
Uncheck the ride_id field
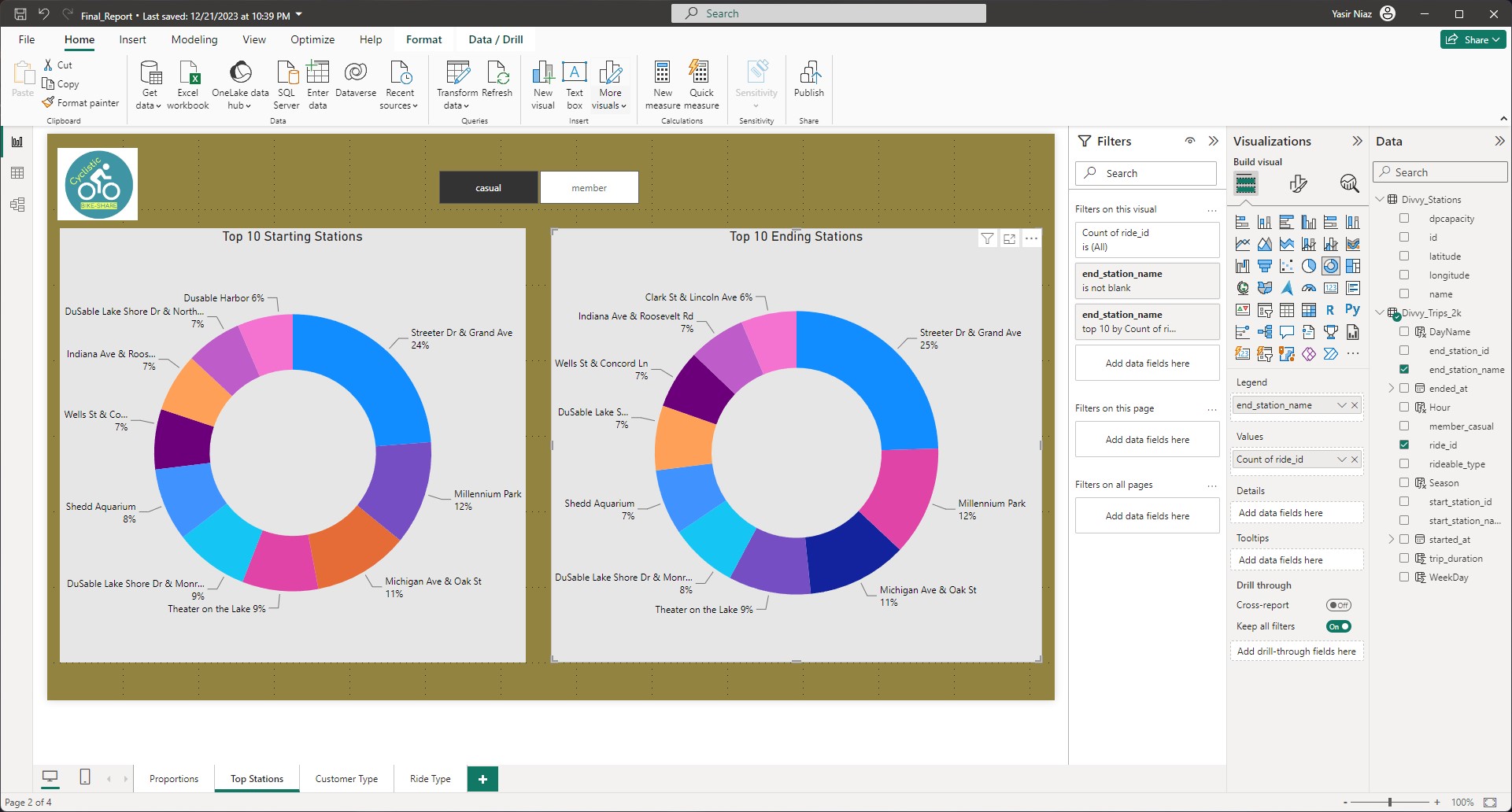[1404, 445]
